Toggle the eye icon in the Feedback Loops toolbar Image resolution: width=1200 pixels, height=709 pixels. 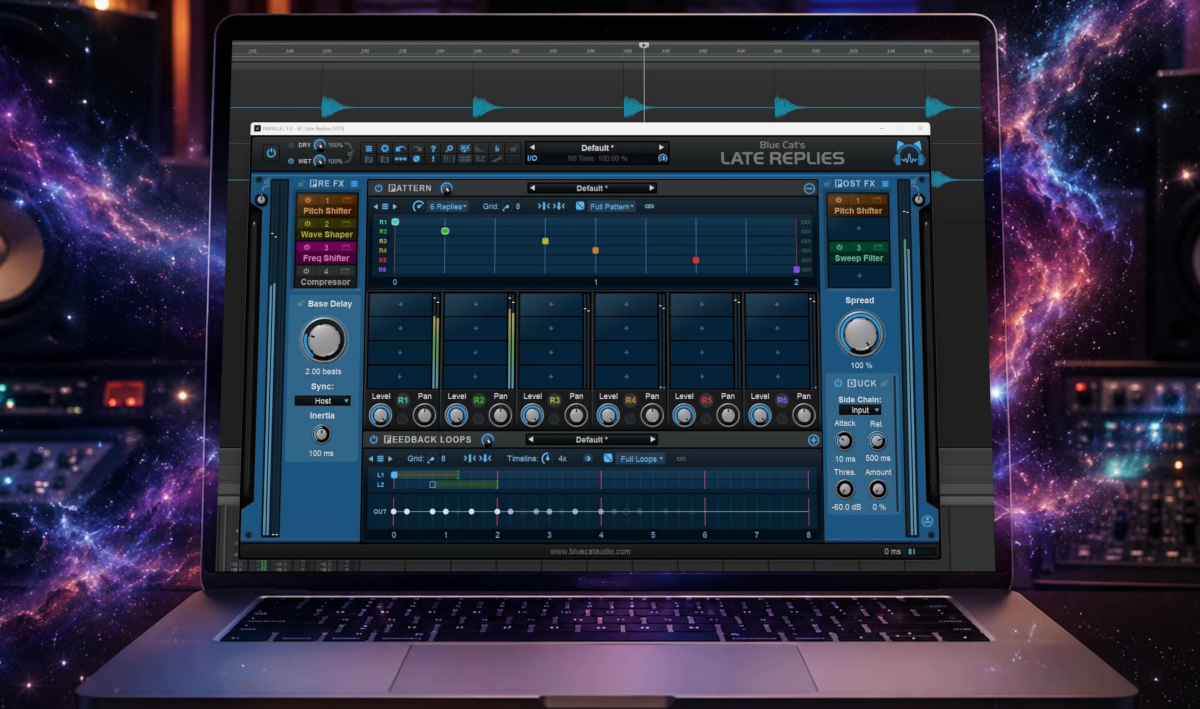587,458
